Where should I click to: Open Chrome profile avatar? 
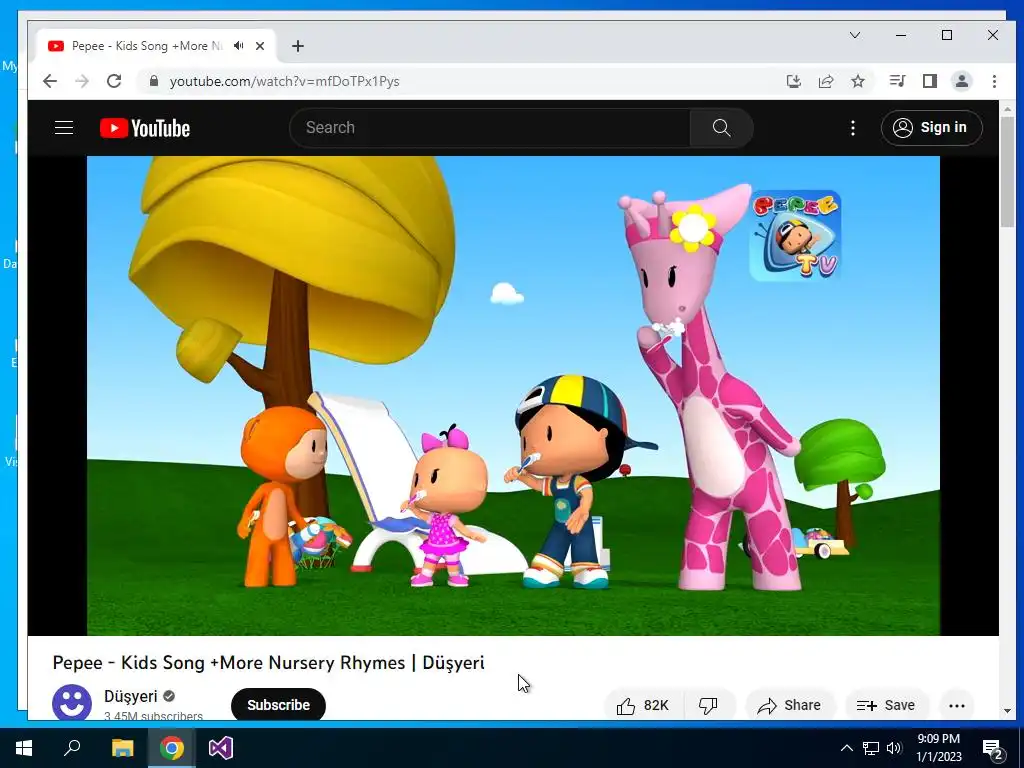click(x=961, y=81)
